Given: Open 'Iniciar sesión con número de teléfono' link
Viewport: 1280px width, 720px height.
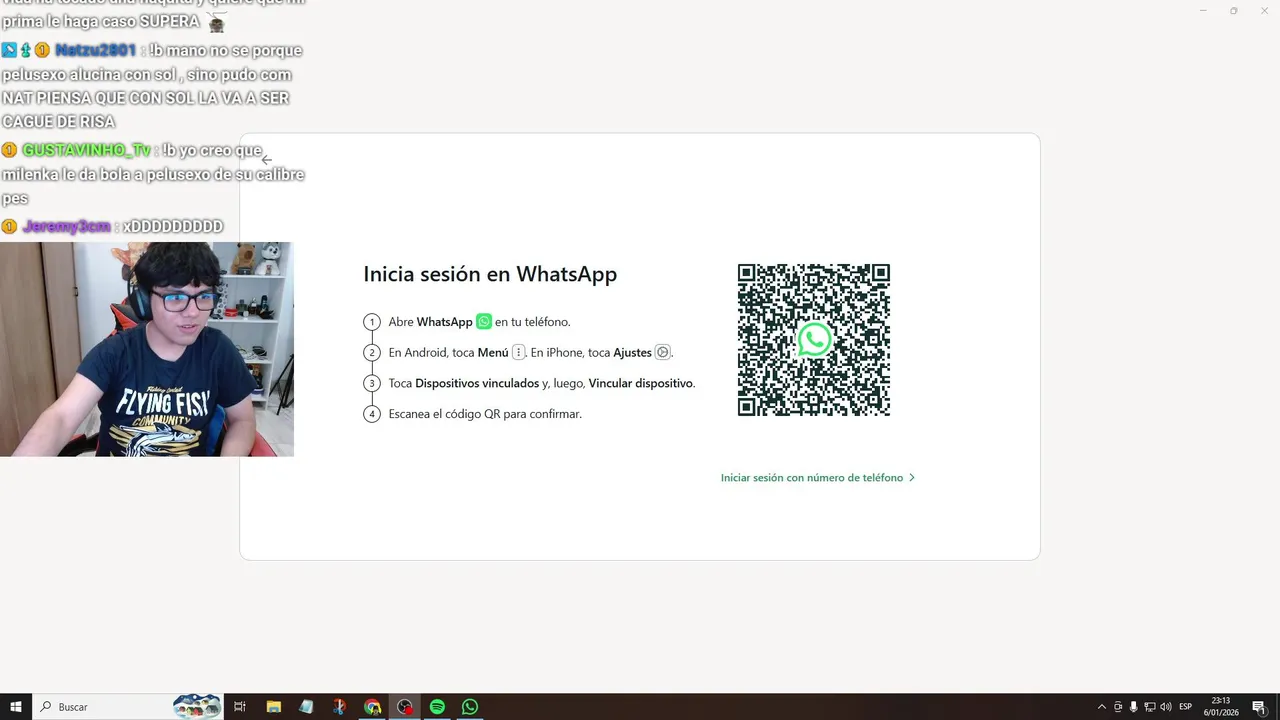Looking at the screenshot, I should pos(818,478).
